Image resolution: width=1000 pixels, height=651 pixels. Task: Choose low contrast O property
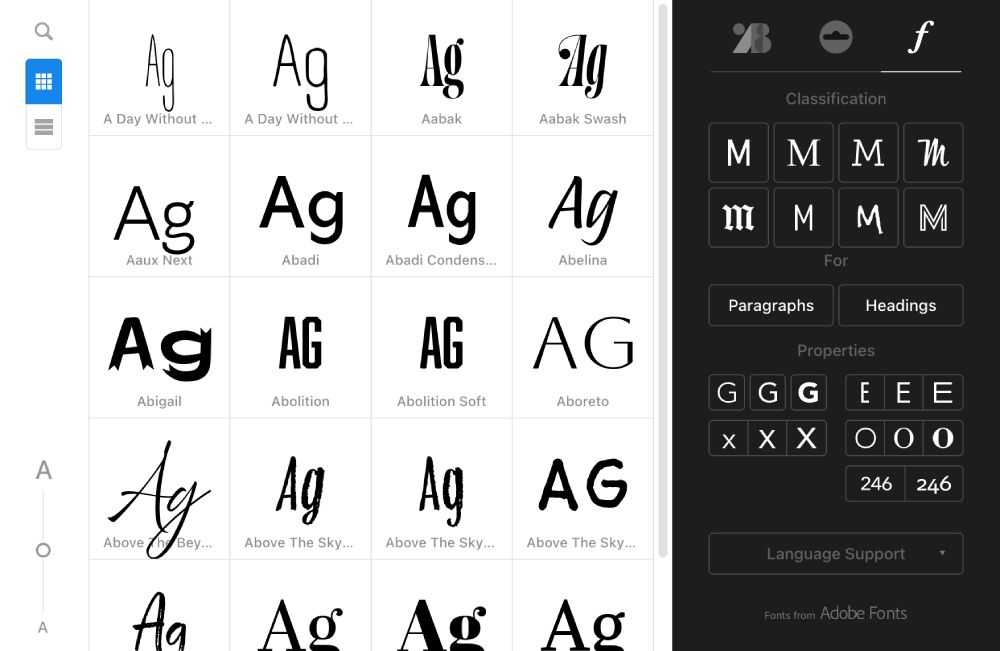click(x=865, y=438)
